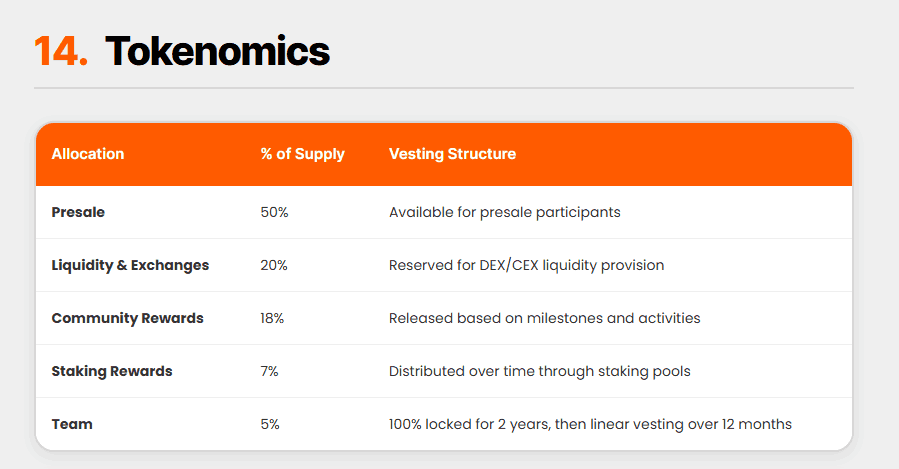The height and width of the screenshot is (469, 899).
Task: Click the Team '100% locked for 2 years' vesting text
Action: [x=590, y=424]
